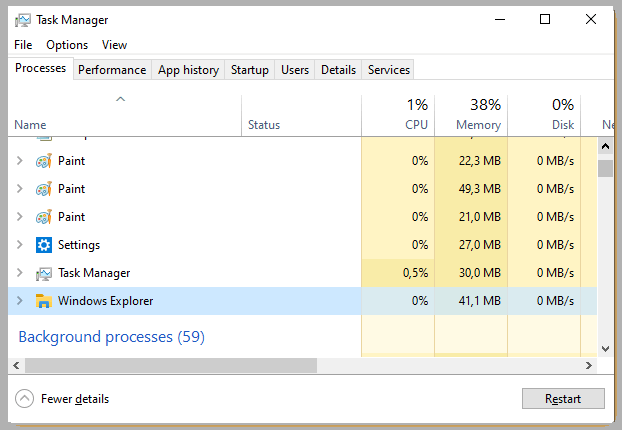Minimize the Task Manager window
622x430 pixels.
click(x=500, y=19)
